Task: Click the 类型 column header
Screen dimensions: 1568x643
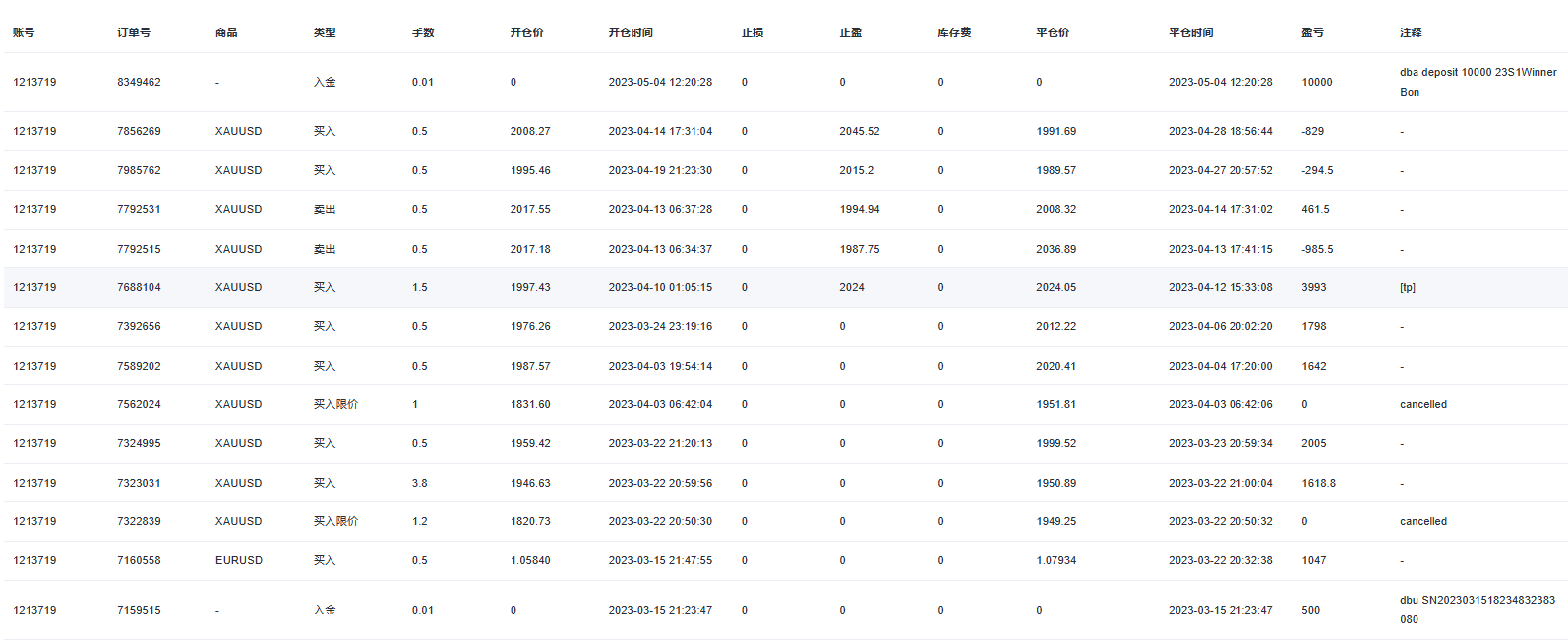Action: [325, 32]
